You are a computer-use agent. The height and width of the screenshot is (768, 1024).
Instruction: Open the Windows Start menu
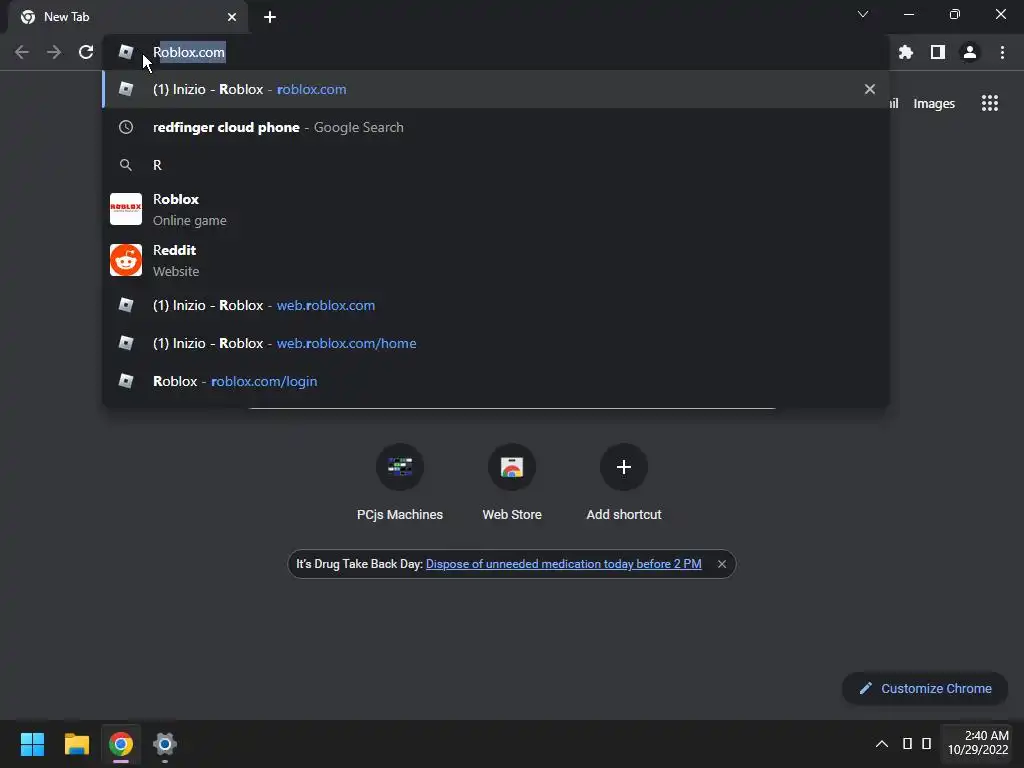[32, 744]
